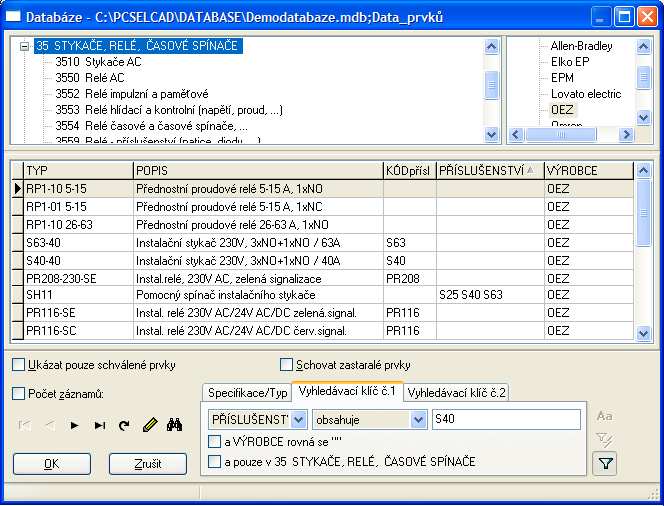Choose Lovato electric manufacturer
The image size is (664, 506).
[x=586, y=94]
